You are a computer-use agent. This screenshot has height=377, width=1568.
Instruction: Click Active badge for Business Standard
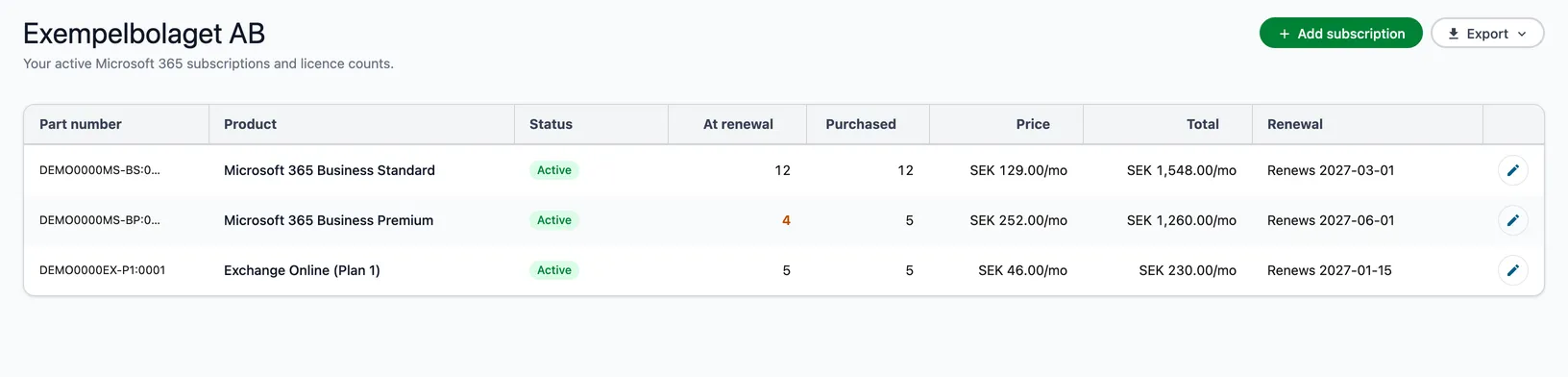[554, 170]
